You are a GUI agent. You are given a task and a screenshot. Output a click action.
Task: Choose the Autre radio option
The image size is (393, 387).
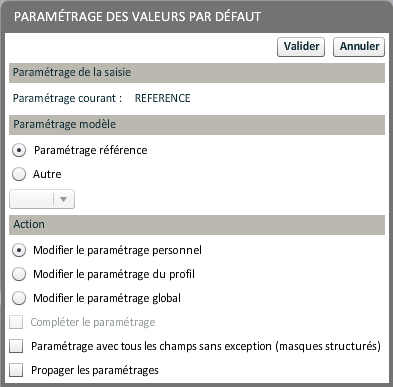(19, 174)
